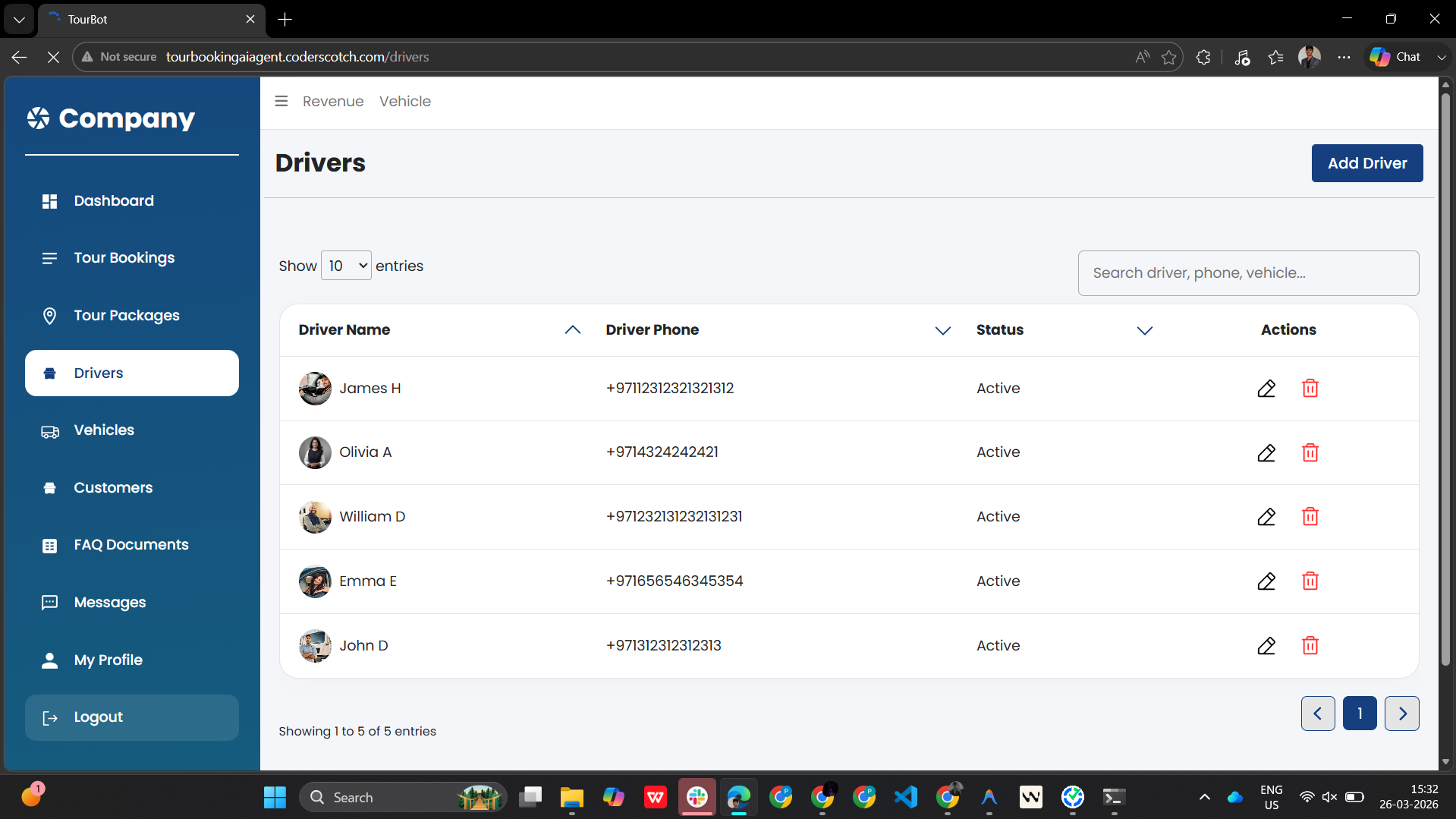Viewport: 1456px width, 819px height.
Task: Delete Olivia A driver entry
Action: [x=1310, y=452]
